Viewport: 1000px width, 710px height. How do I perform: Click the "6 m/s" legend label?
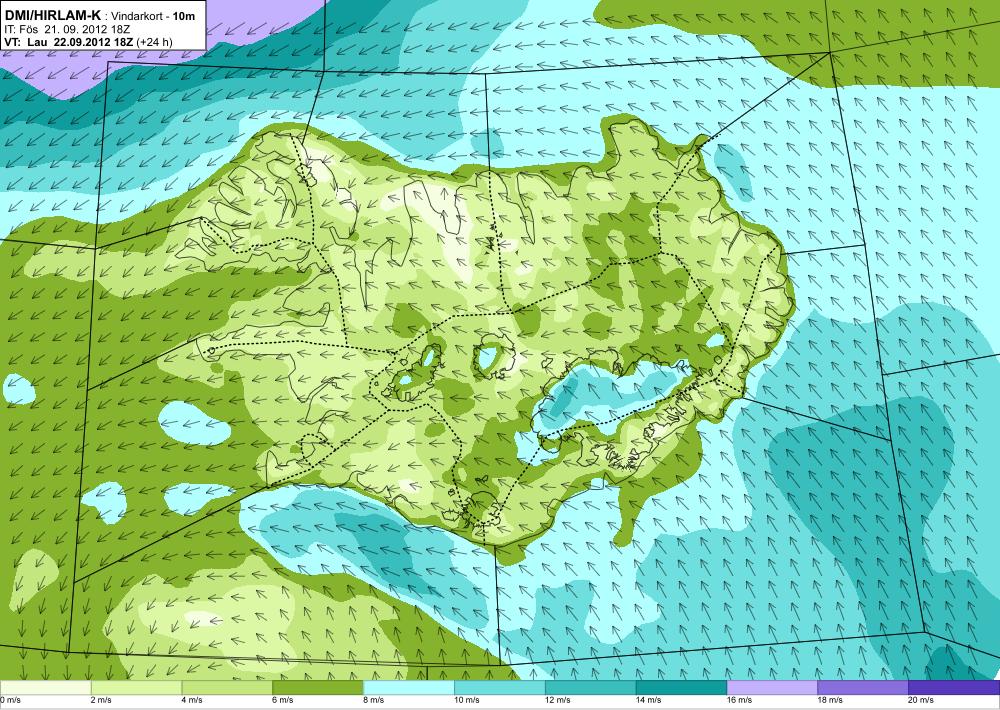(283, 700)
